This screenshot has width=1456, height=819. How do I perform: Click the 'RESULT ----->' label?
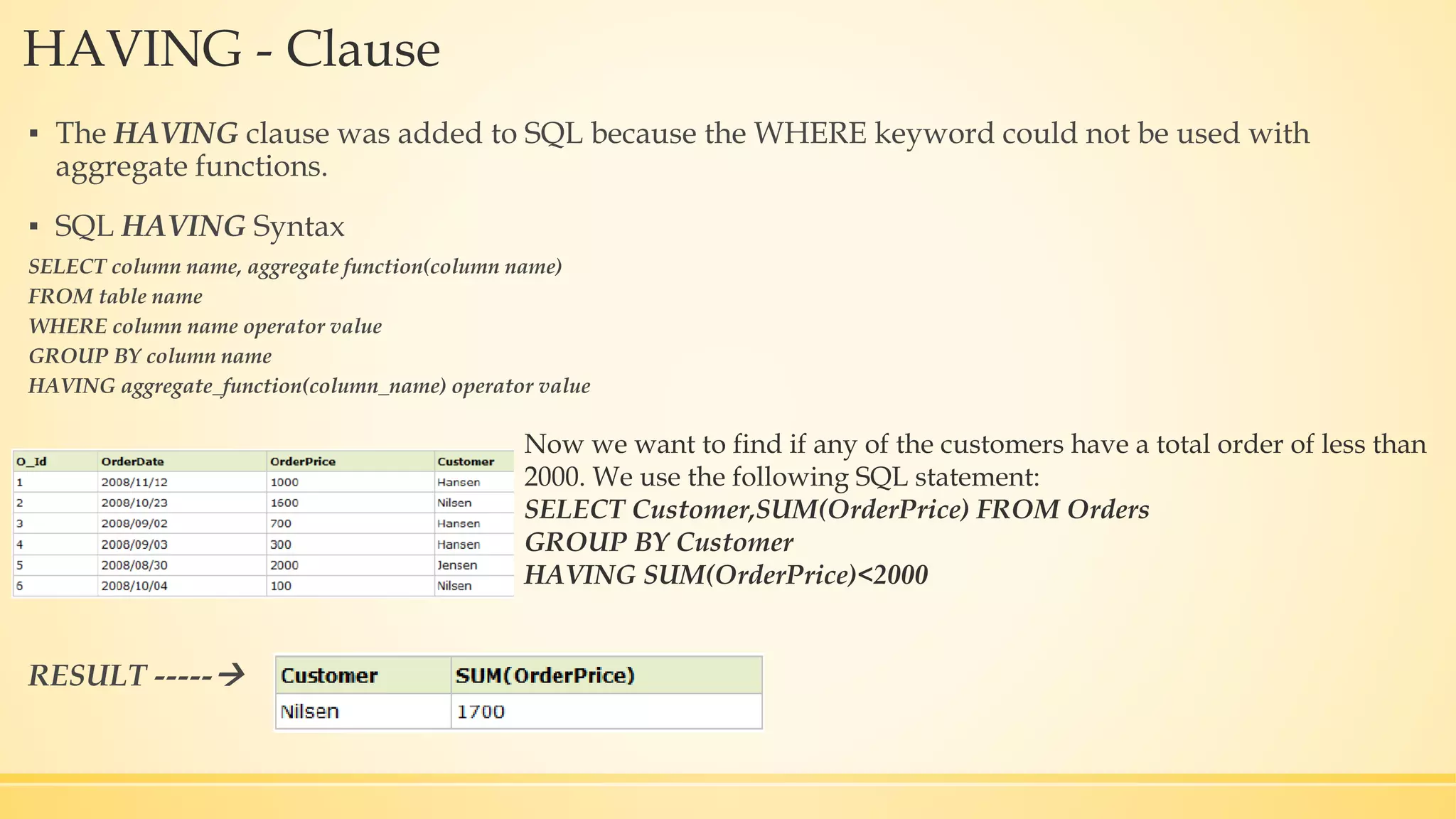tap(136, 675)
